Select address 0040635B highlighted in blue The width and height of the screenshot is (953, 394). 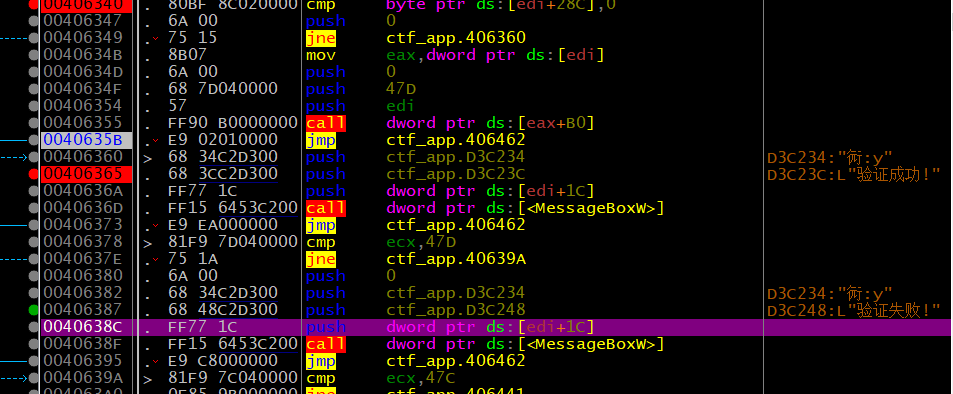(x=83, y=140)
